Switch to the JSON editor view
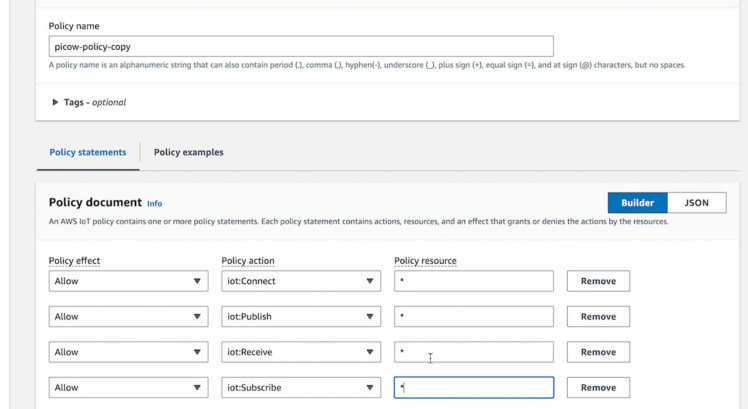The width and height of the screenshot is (748, 409). [x=696, y=202]
